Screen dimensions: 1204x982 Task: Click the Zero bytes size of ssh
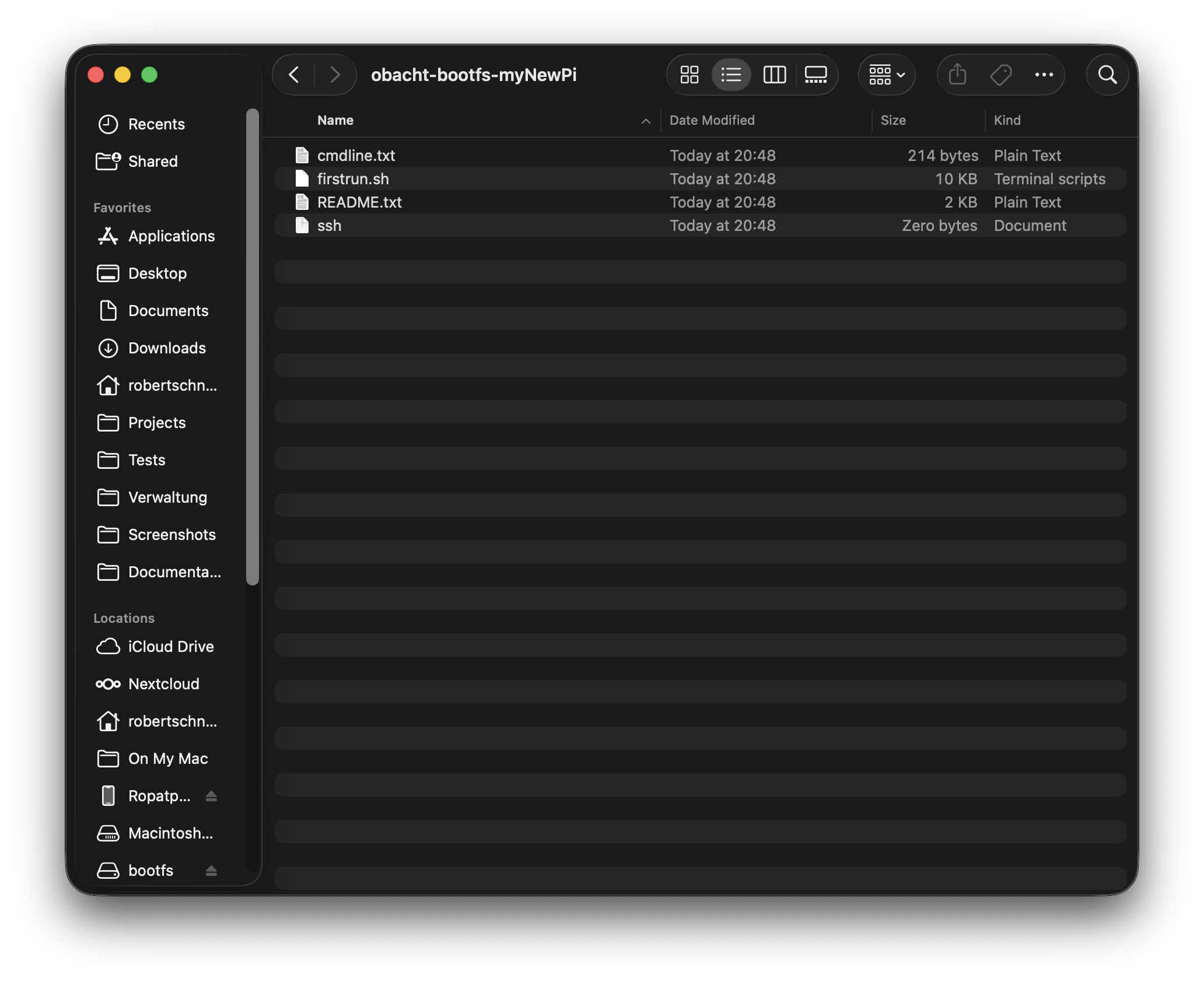[x=939, y=225]
